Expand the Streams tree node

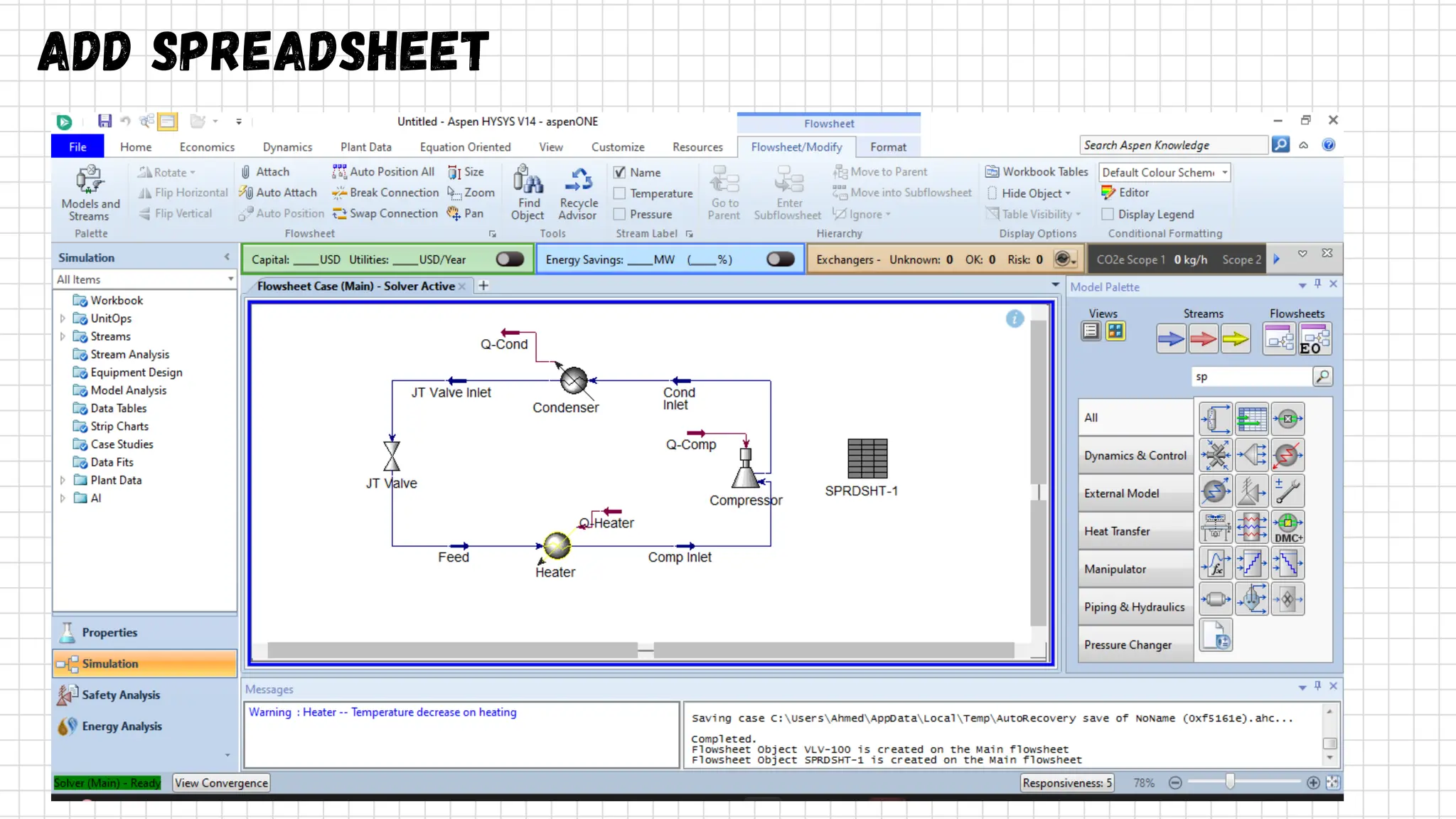[63, 336]
